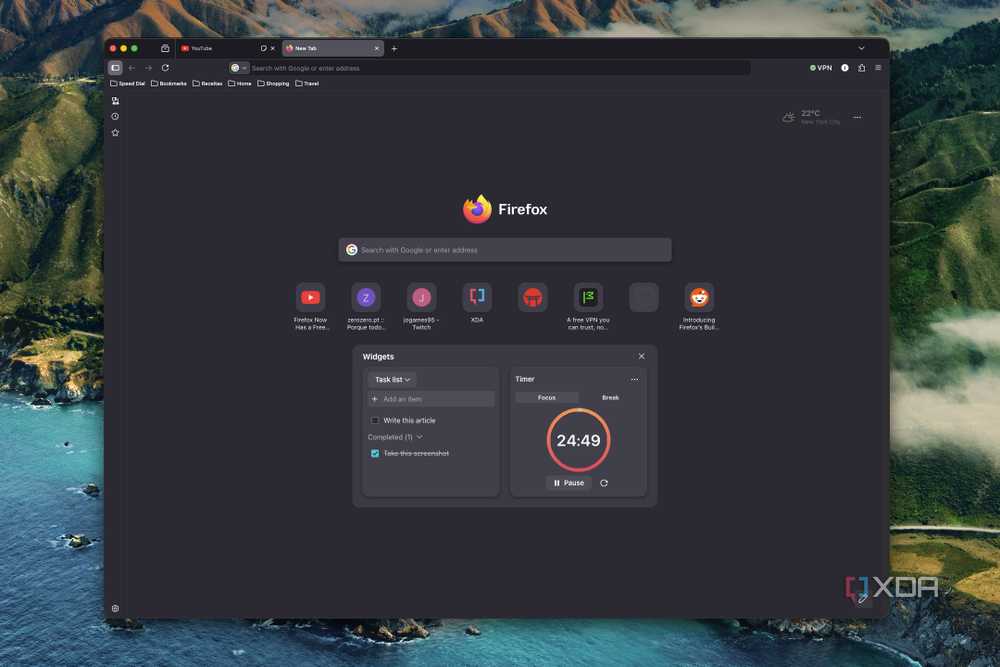Image resolution: width=1000 pixels, height=667 pixels.
Task: Open the Speed Dial bookmarks folder
Action: tap(128, 84)
